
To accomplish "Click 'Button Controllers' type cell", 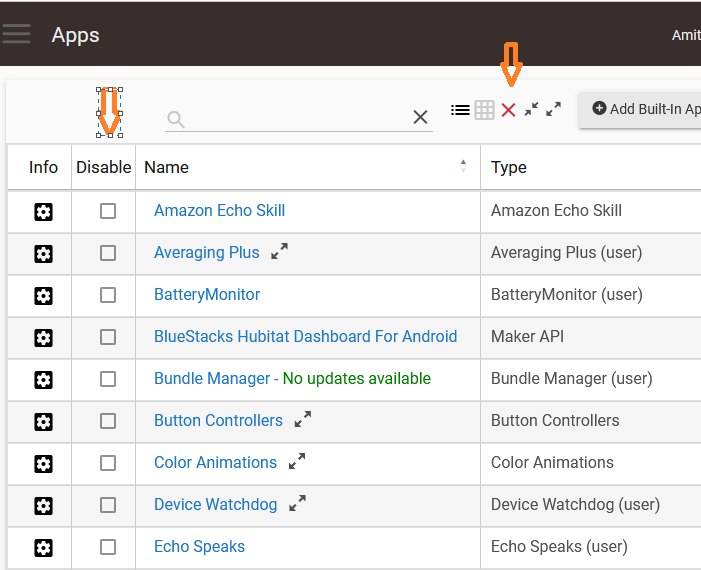I will tap(555, 420).
